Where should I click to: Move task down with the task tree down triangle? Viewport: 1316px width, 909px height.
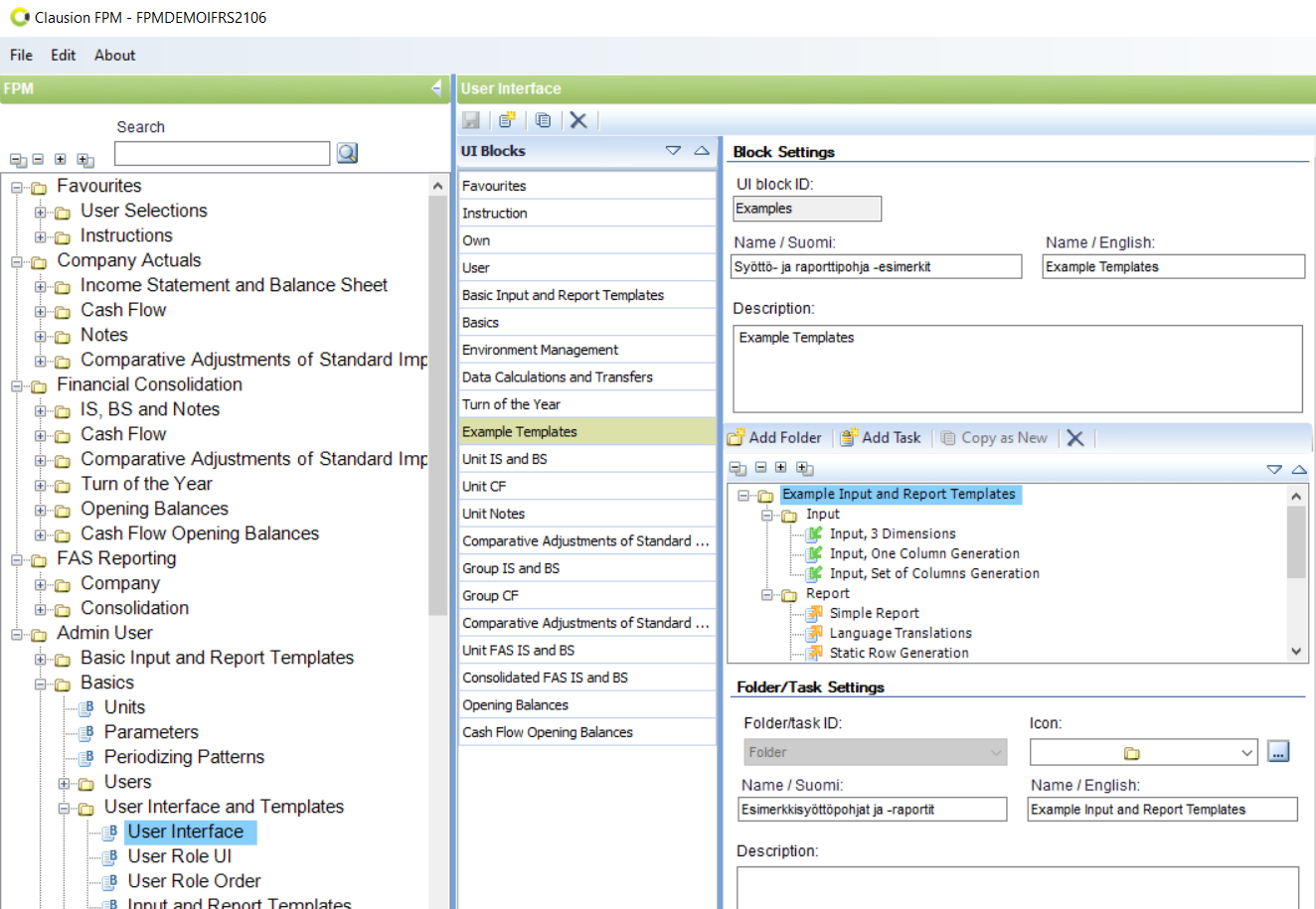1274,470
